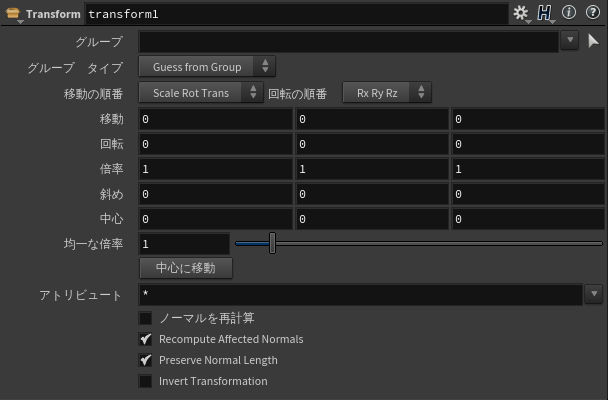Expand the Rx Ry Rz rotation dropdown
The height and width of the screenshot is (400, 608).
[386, 93]
